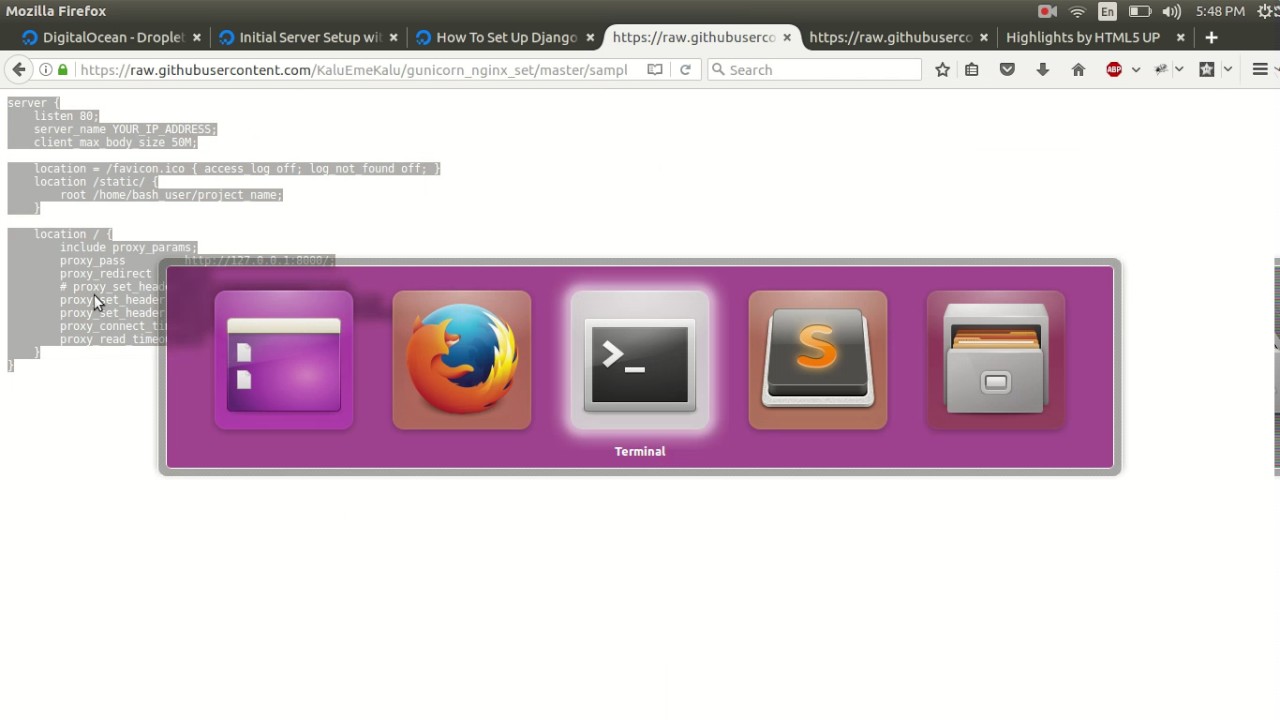Image resolution: width=1280 pixels, height=720 pixels.
Task: Click the 'location = /favicon.ico' line
Action: (x=237, y=168)
